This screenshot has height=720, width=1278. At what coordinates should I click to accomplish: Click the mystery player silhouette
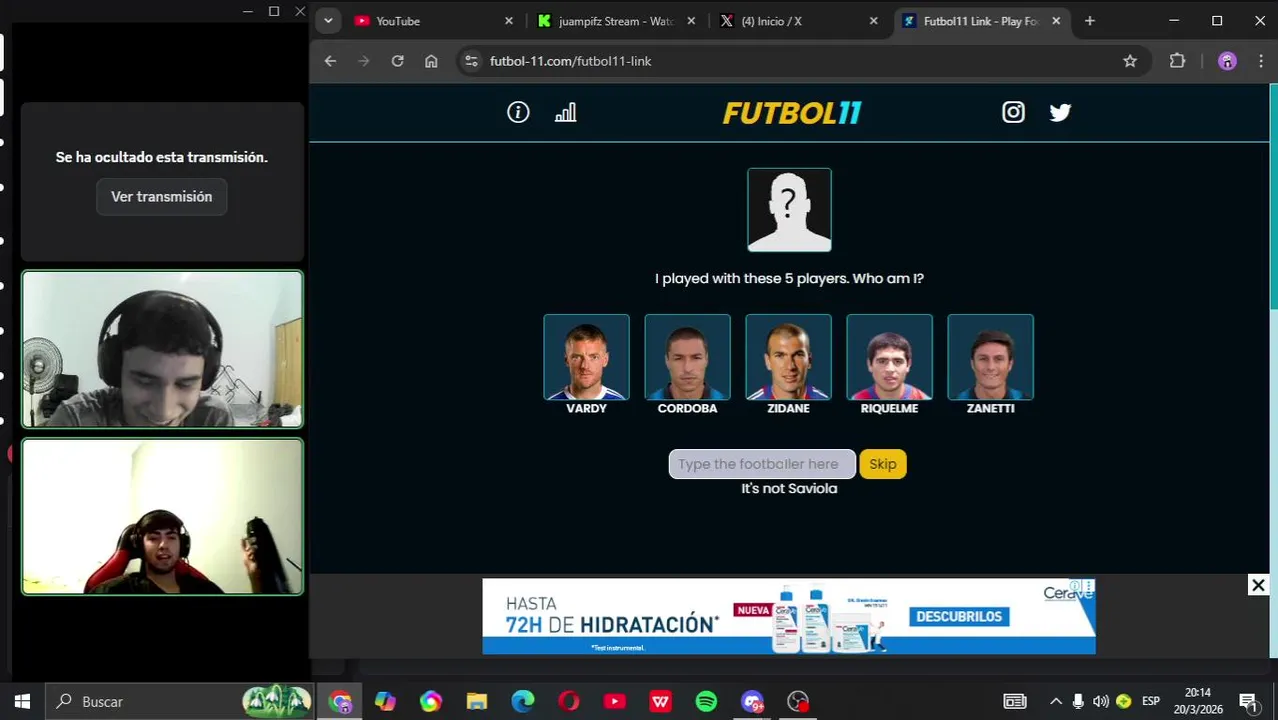click(x=789, y=210)
